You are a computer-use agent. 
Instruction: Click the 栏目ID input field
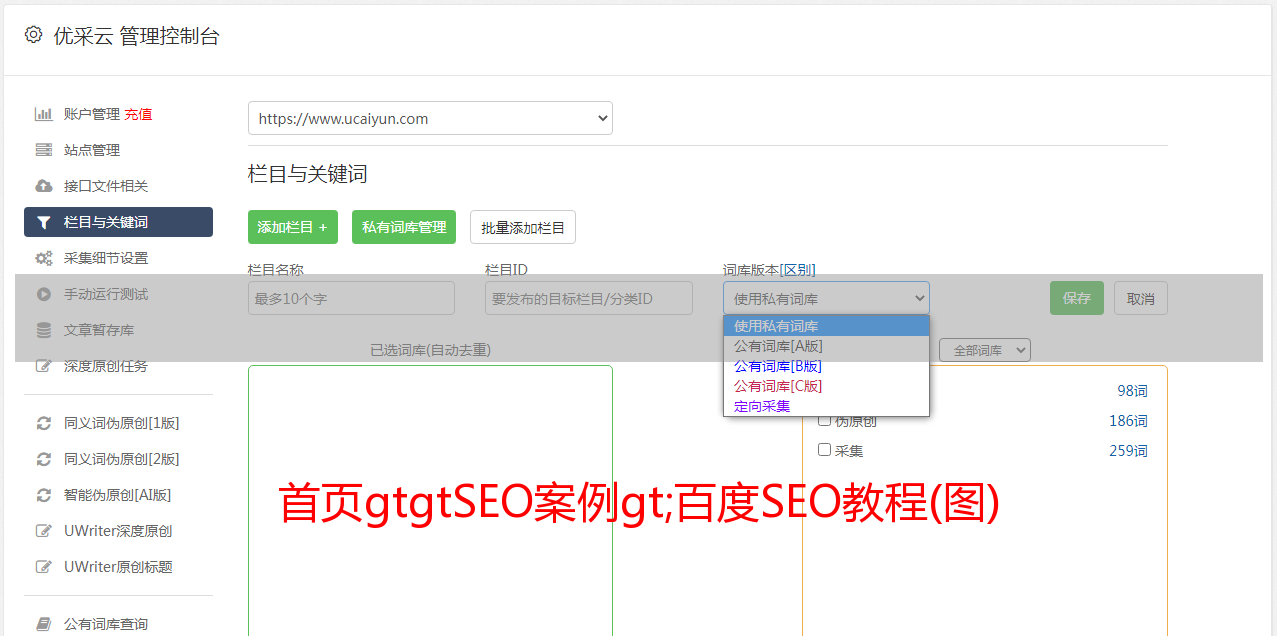[589, 298]
